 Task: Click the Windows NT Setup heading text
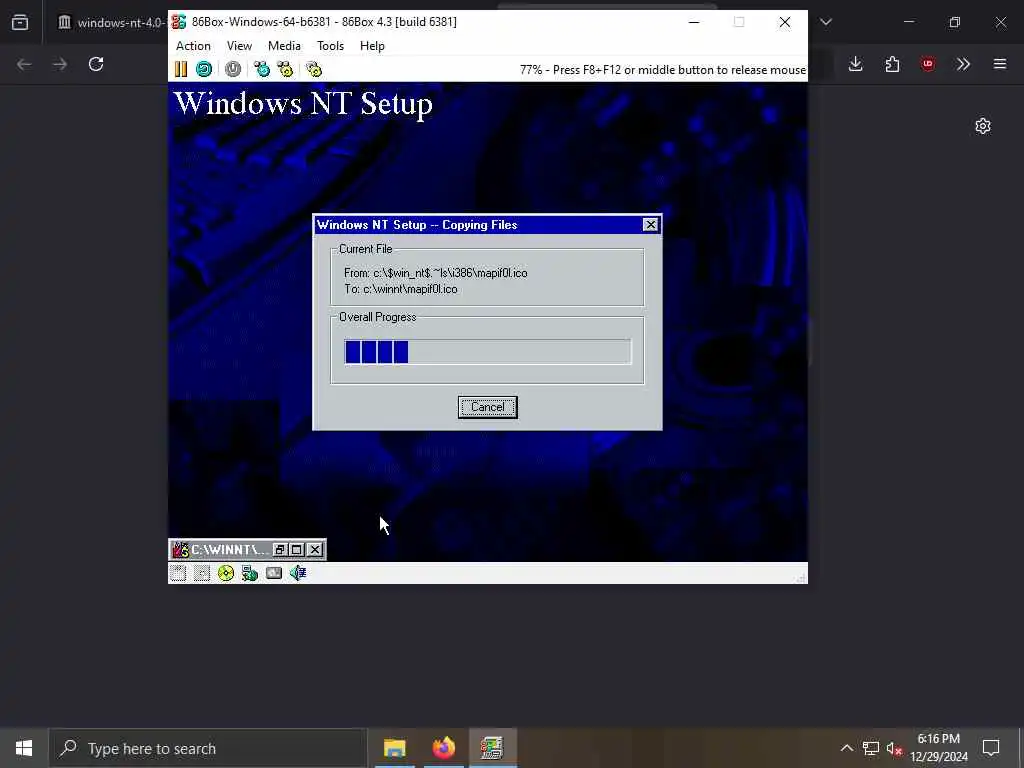pos(303,104)
